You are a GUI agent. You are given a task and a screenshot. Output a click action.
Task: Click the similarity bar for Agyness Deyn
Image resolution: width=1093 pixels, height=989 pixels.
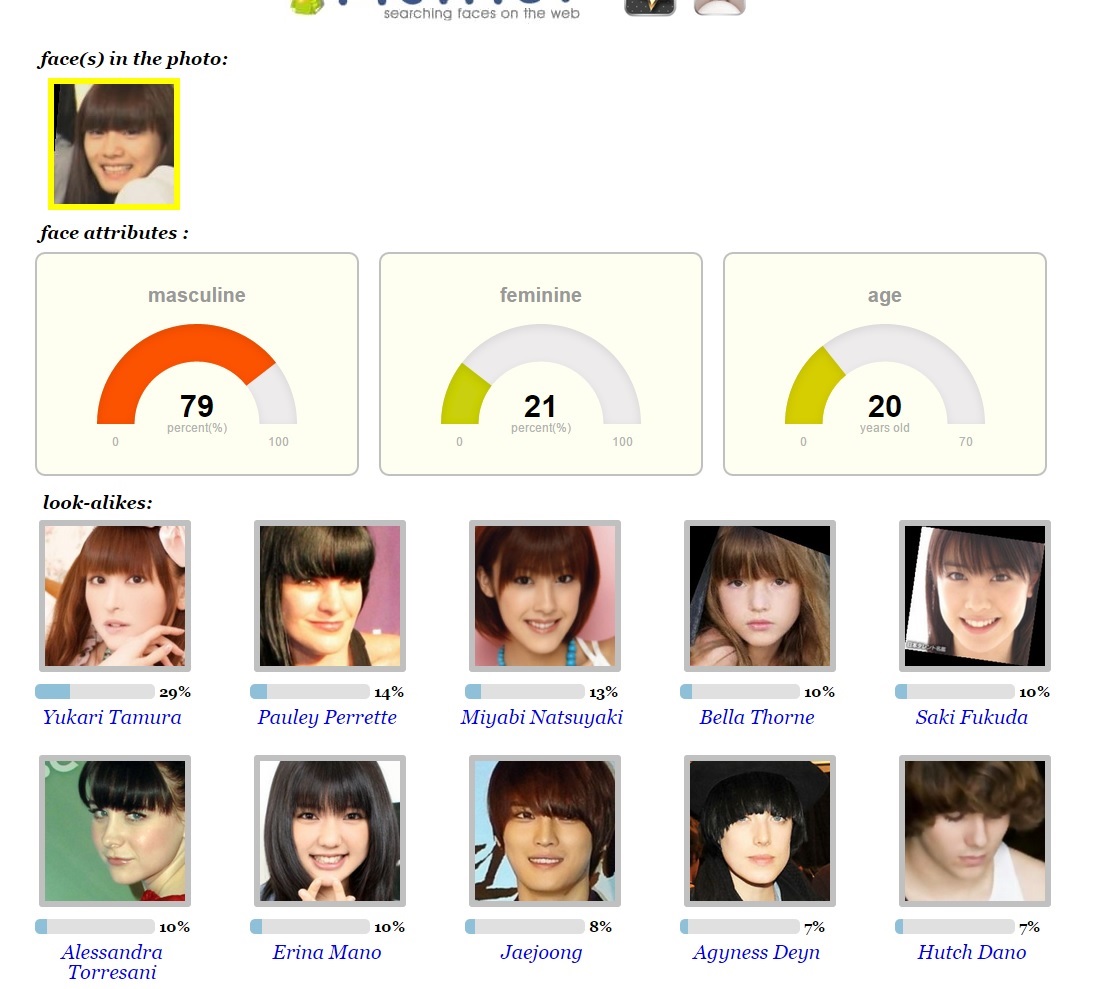740,926
